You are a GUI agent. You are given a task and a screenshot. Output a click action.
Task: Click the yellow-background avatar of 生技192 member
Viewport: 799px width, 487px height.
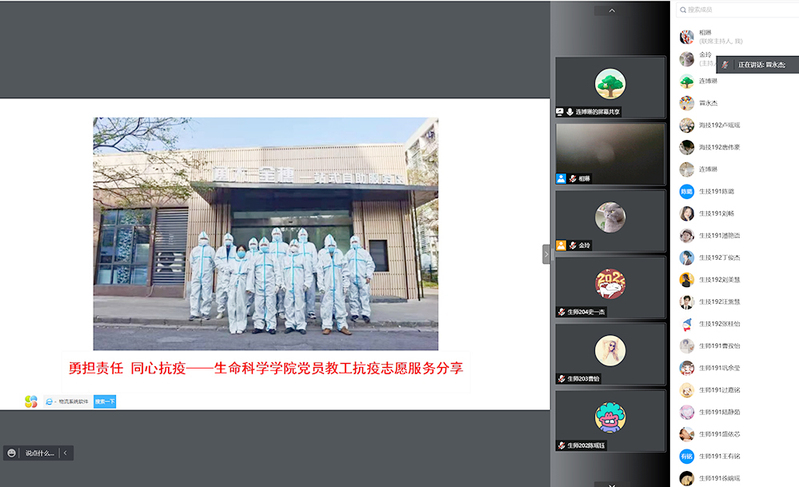[x=686, y=280]
